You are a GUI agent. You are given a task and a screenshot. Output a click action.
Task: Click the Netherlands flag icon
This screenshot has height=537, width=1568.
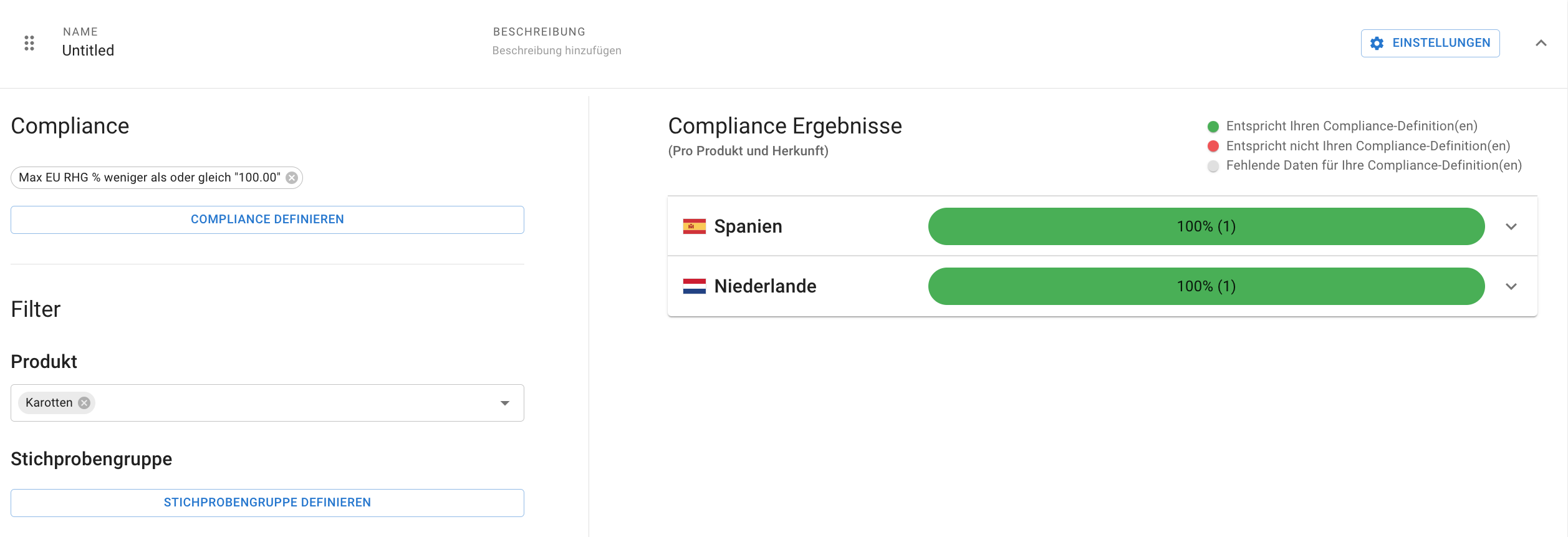point(694,286)
